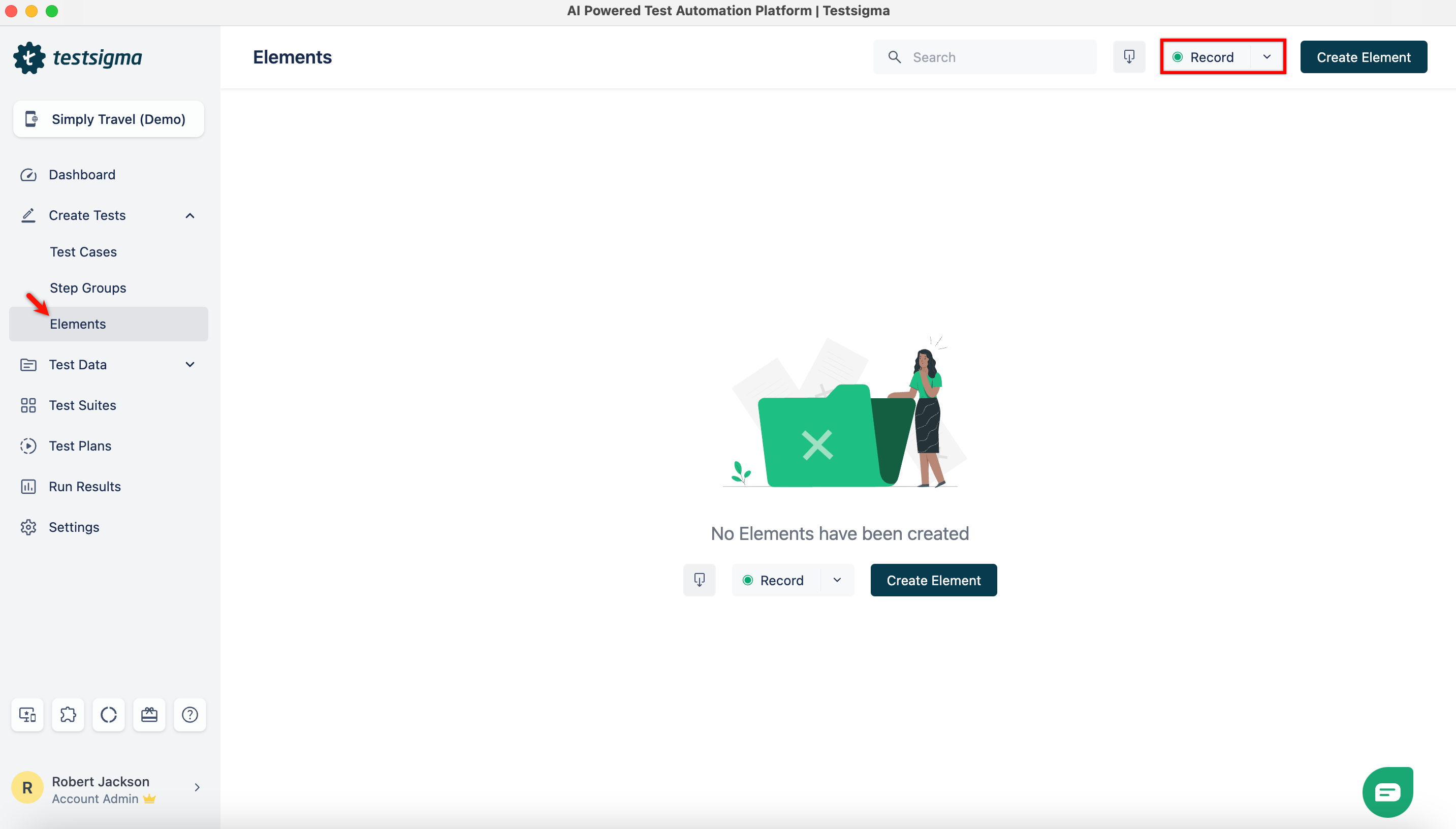Open the help question mark icon
This screenshot has height=829, width=1456.
pos(189,715)
